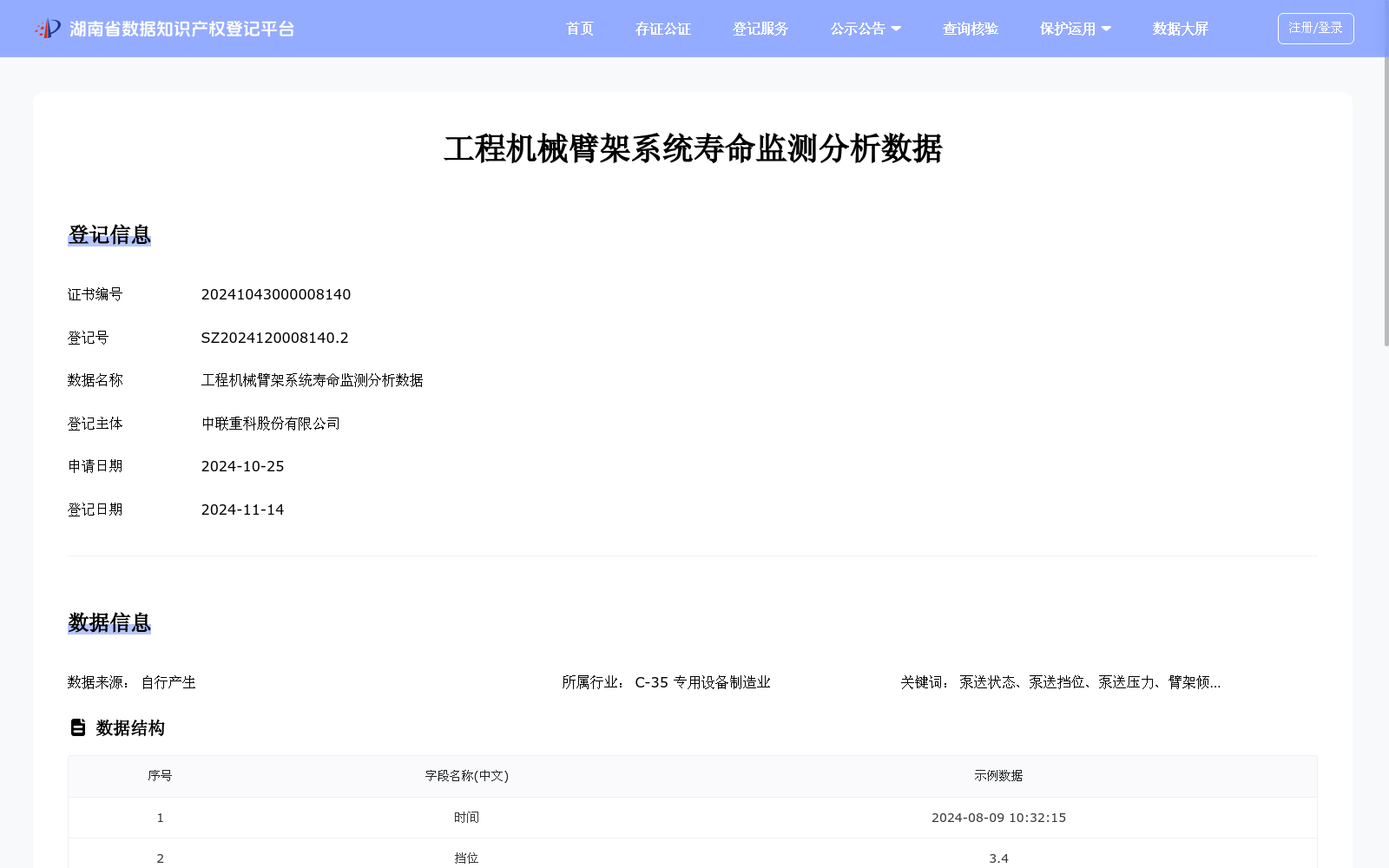This screenshot has width=1389, height=868.
Task: Click the truncated keywords text 泵送状态、泵送挡位
Action: tap(1090, 682)
